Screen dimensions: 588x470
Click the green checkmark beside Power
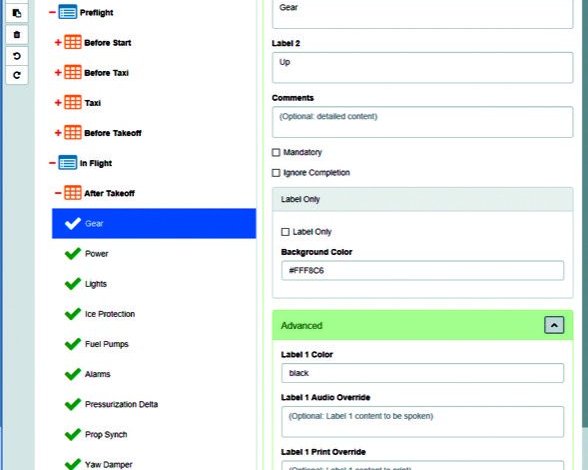coord(73,254)
